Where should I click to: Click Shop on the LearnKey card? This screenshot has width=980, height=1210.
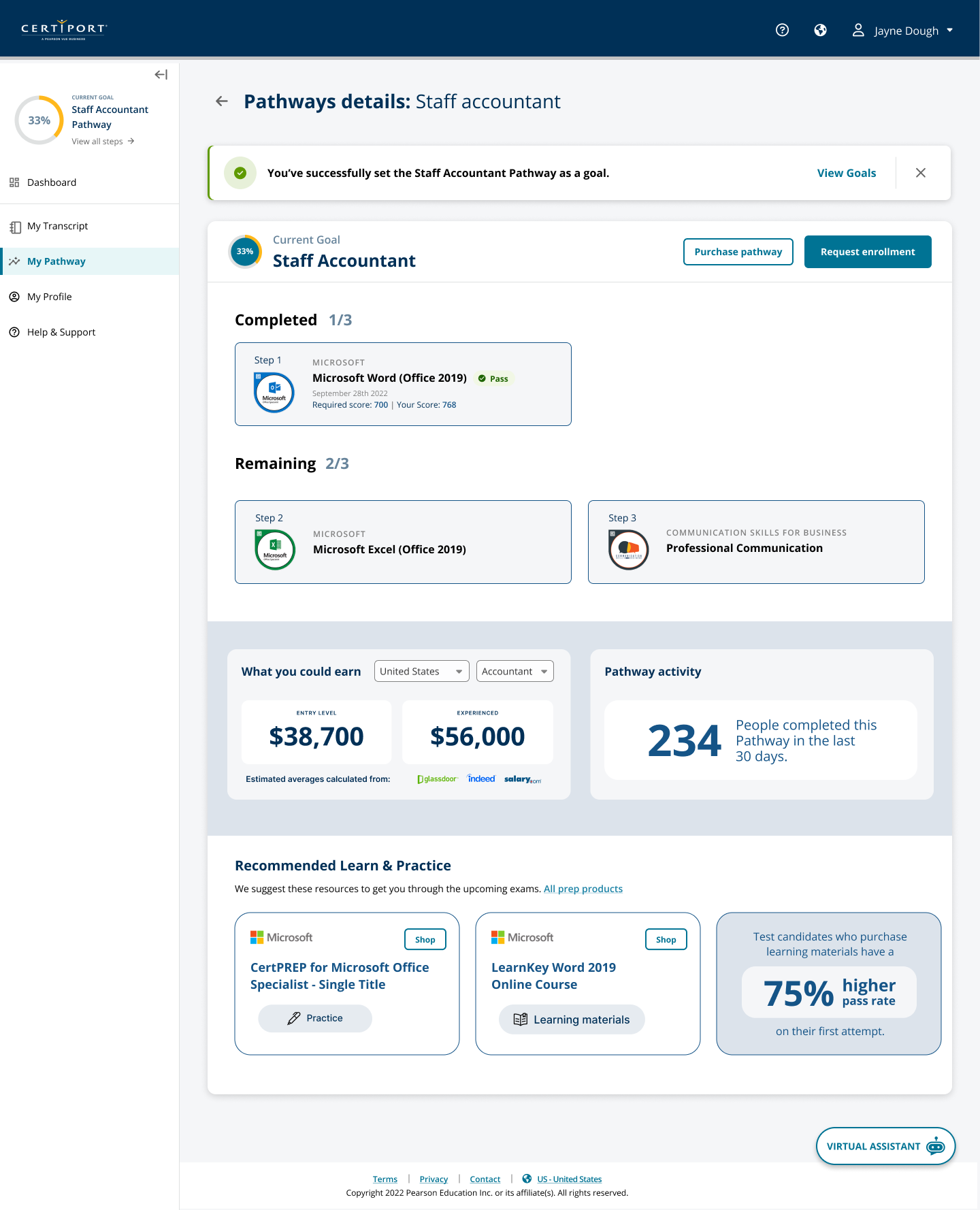[666, 939]
